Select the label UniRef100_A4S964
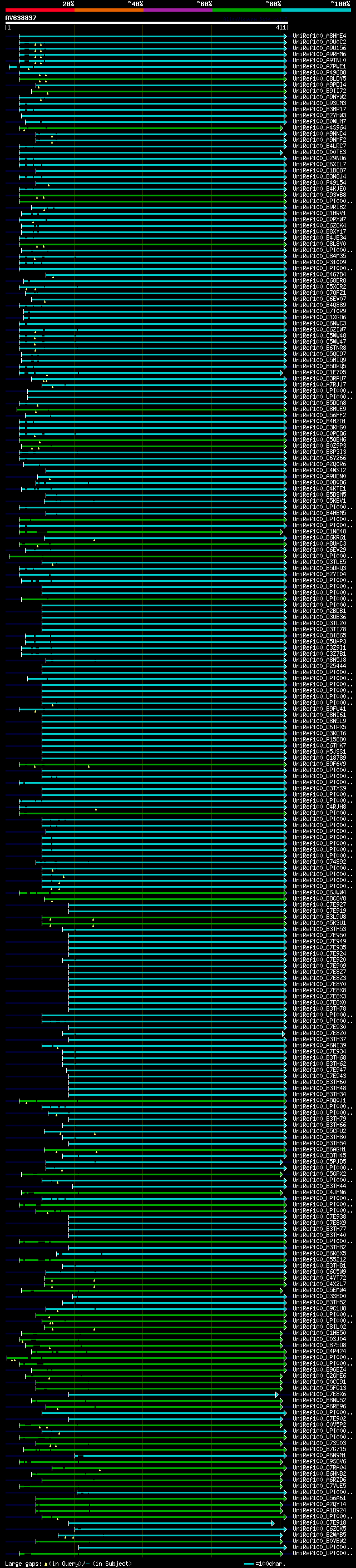Viewport: 356px width, 1568px height. pyautogui.click(x=319, y=128)
